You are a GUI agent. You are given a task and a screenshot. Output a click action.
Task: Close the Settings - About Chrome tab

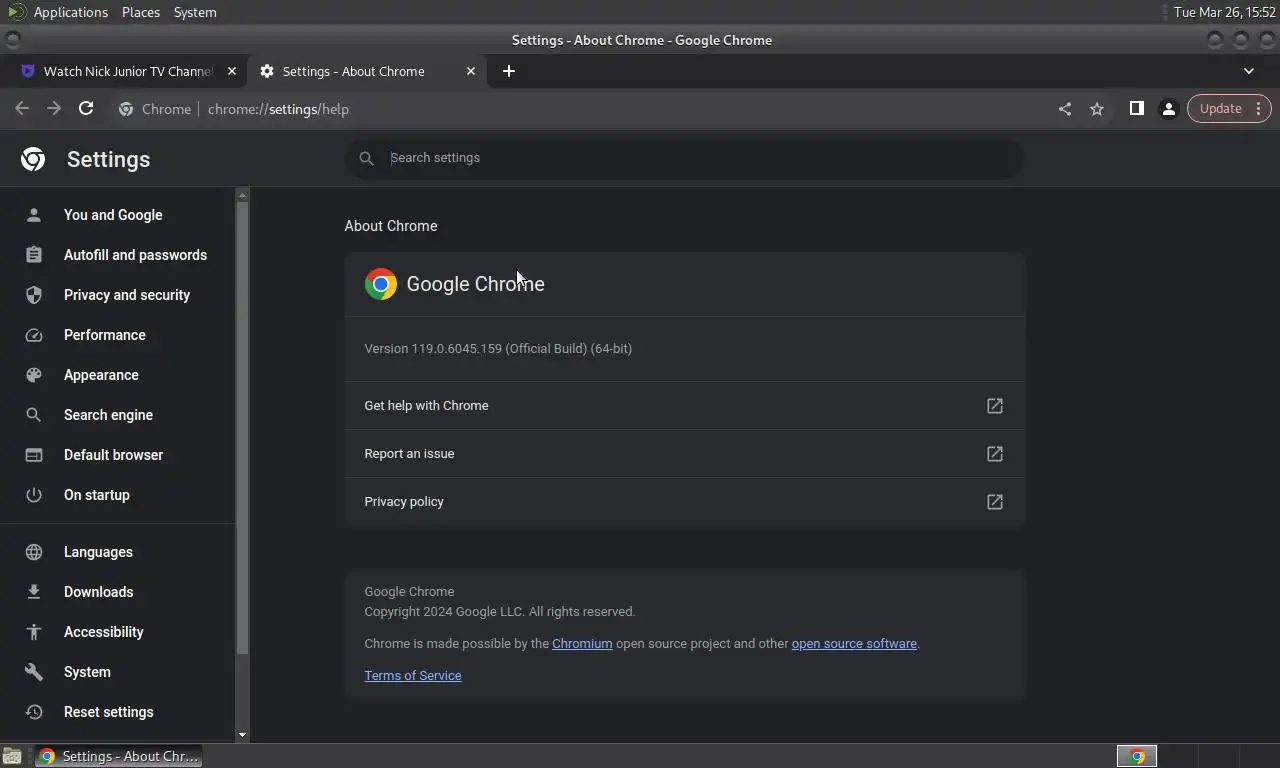click(x=471, y=71)
